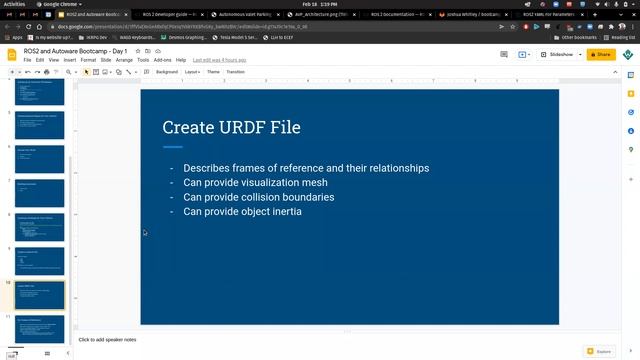Add a comment using toolbar icon

tap(147, 72)
